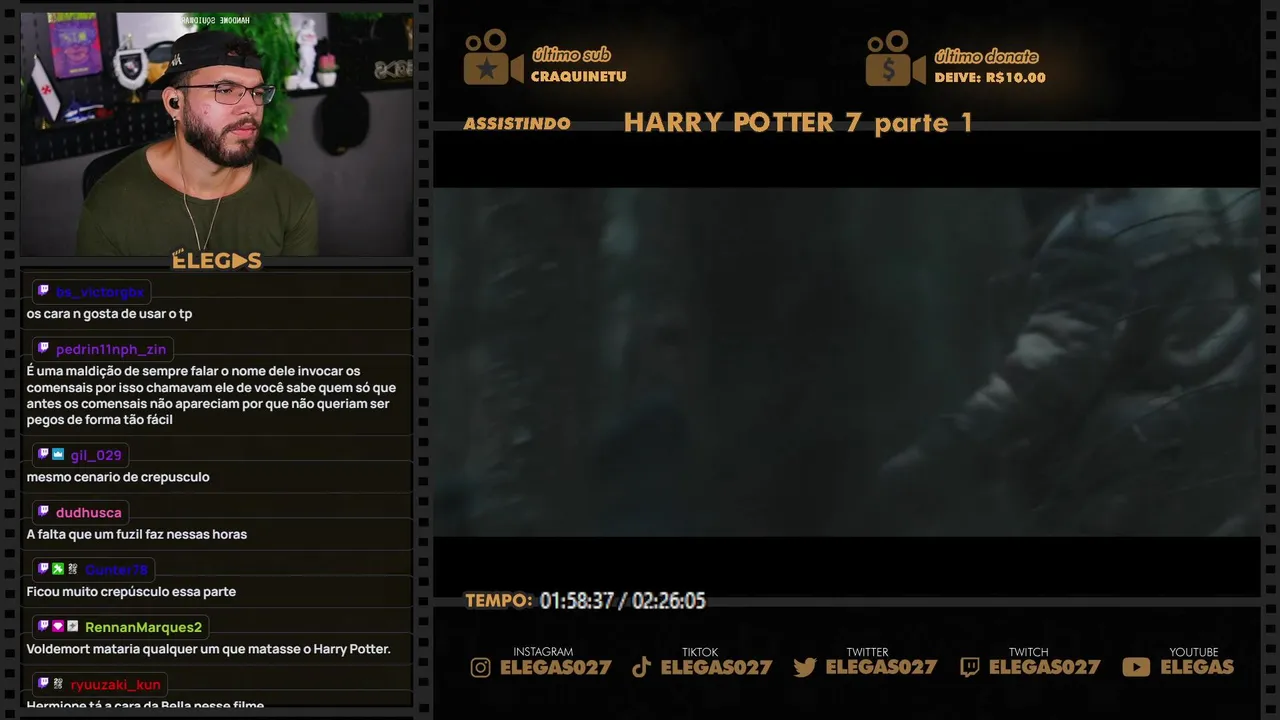Open chat user Gunter78

(x=116, y=569)
